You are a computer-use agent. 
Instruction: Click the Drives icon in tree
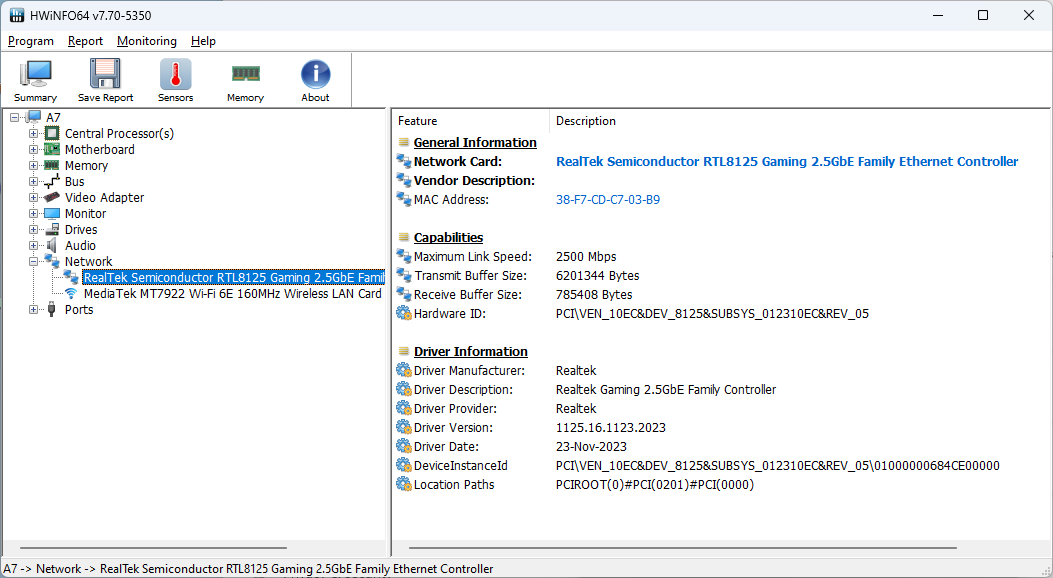[x=52, y=230]
